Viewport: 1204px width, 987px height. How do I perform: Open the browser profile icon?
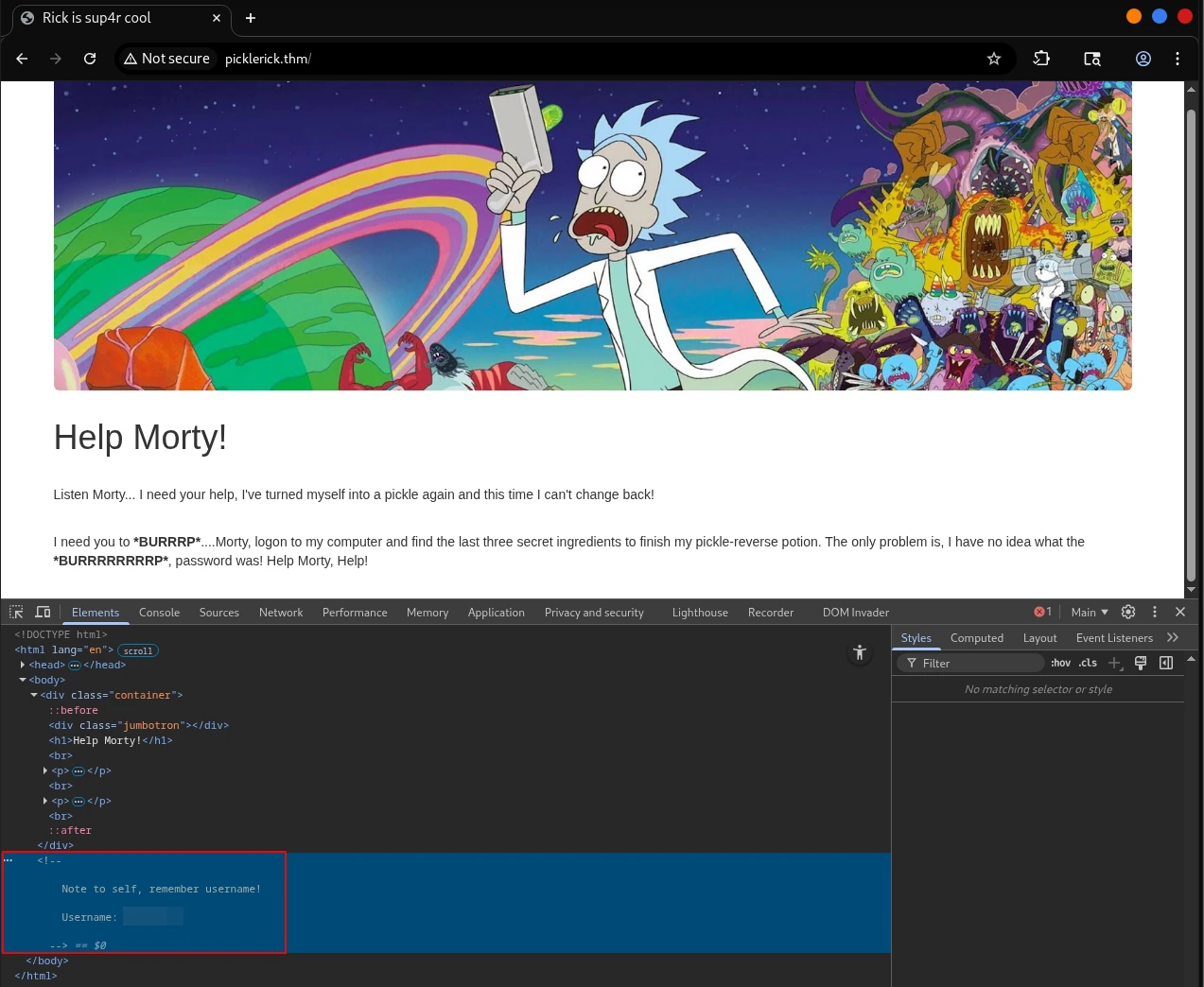(x=1143, y=59)
